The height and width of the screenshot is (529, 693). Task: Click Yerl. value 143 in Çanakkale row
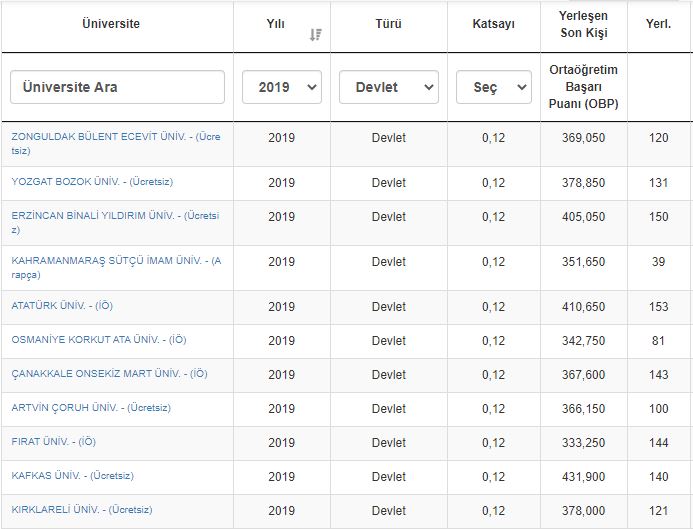coord(659,374)
